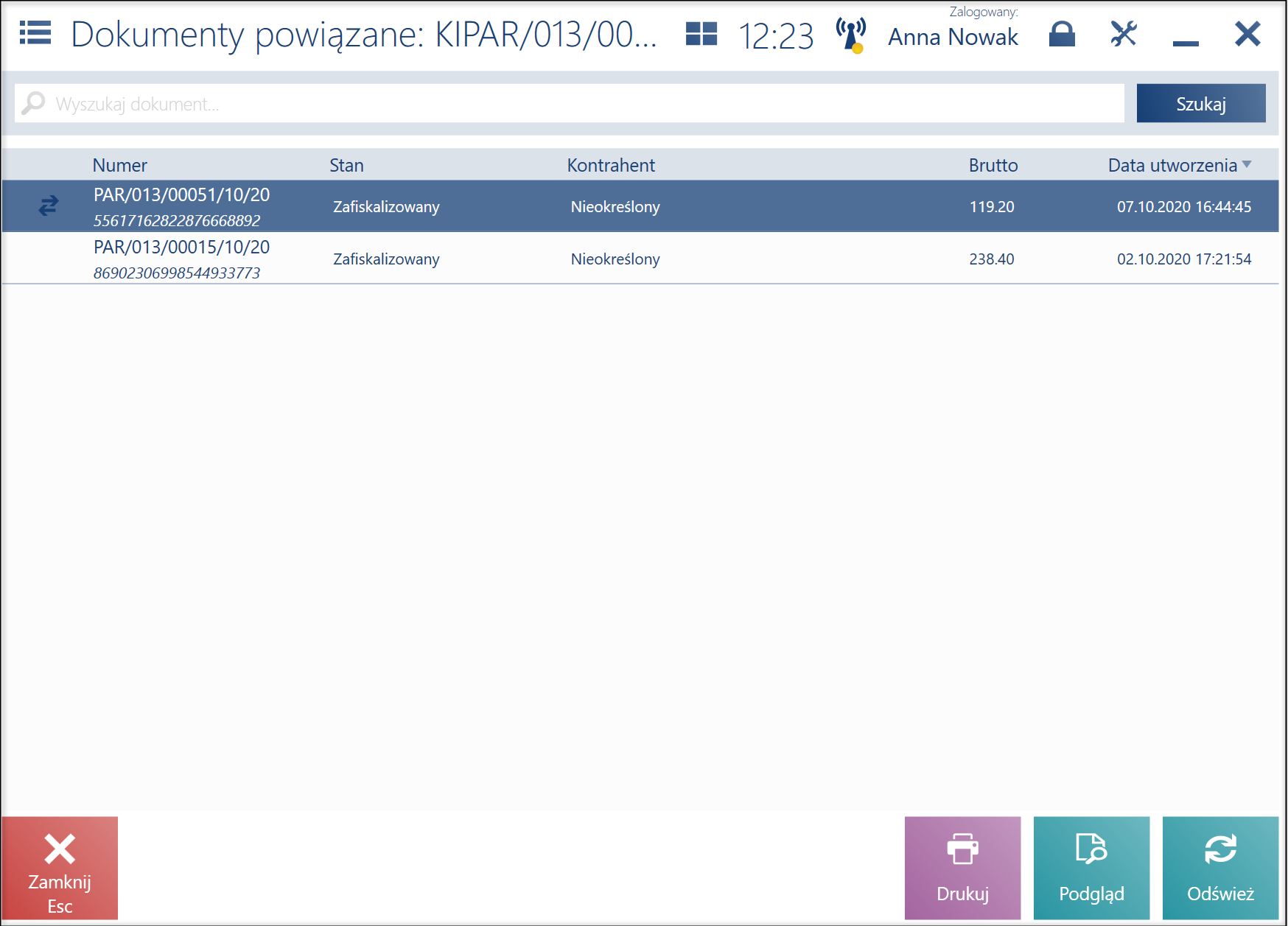Sort by Kontrahent column header

[611, 165]
